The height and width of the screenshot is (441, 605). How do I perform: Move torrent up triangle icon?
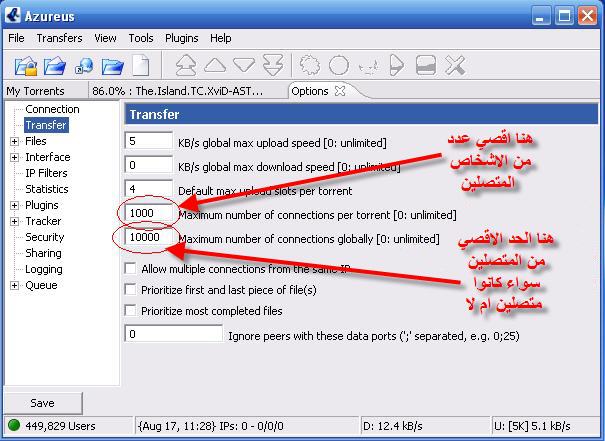(x=215, y=65)
